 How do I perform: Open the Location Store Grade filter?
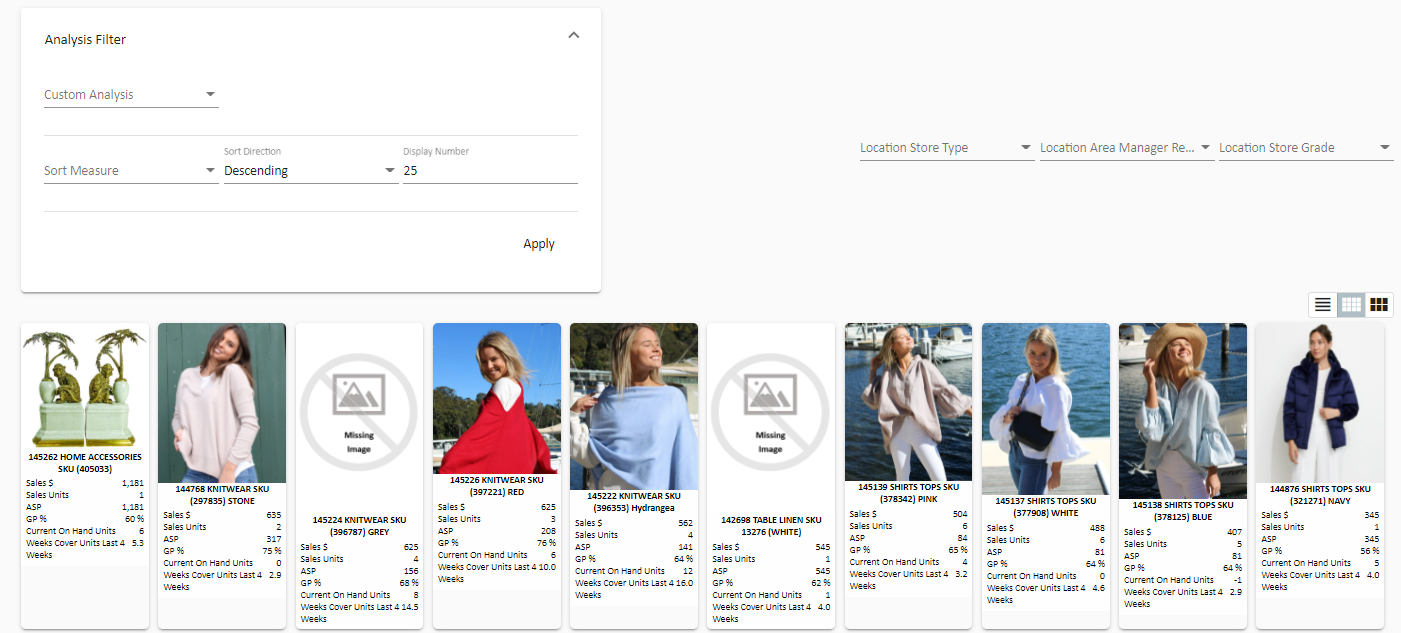tap(1304, 148)
